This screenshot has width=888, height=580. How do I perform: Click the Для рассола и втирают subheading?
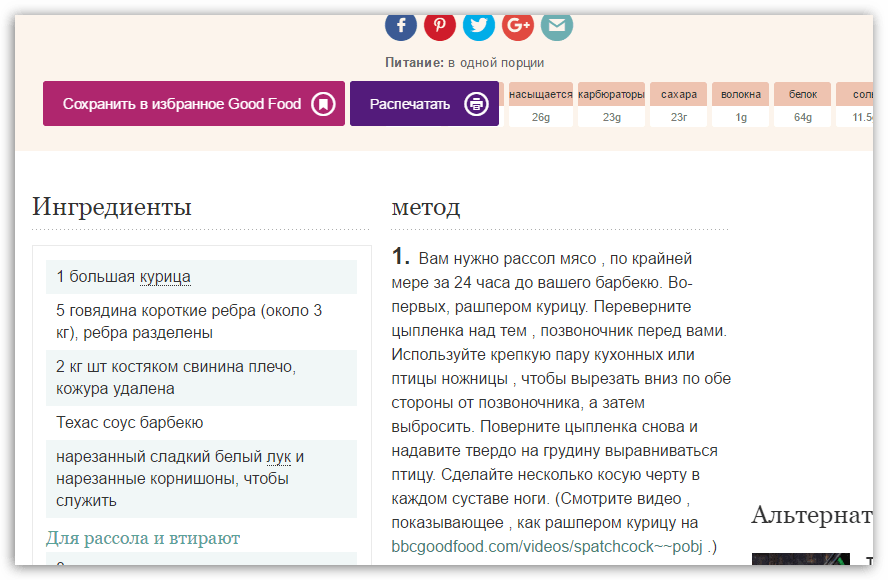pyautogui.click(x=143, y=539)
